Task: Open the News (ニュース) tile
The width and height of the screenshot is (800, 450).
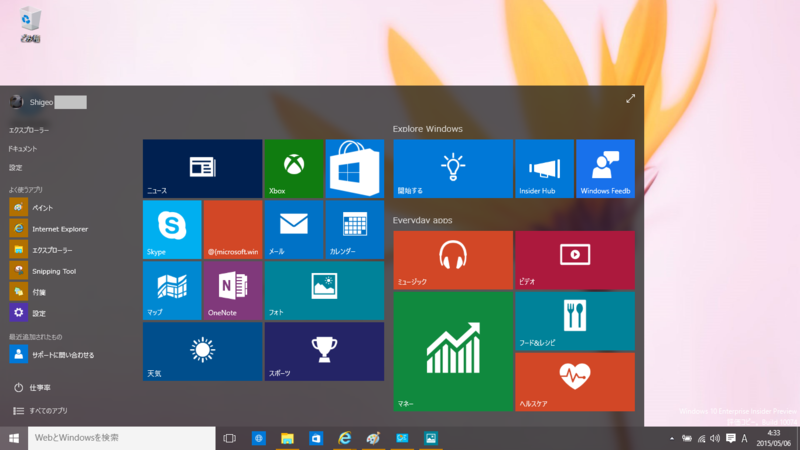Action: point(202,168)
